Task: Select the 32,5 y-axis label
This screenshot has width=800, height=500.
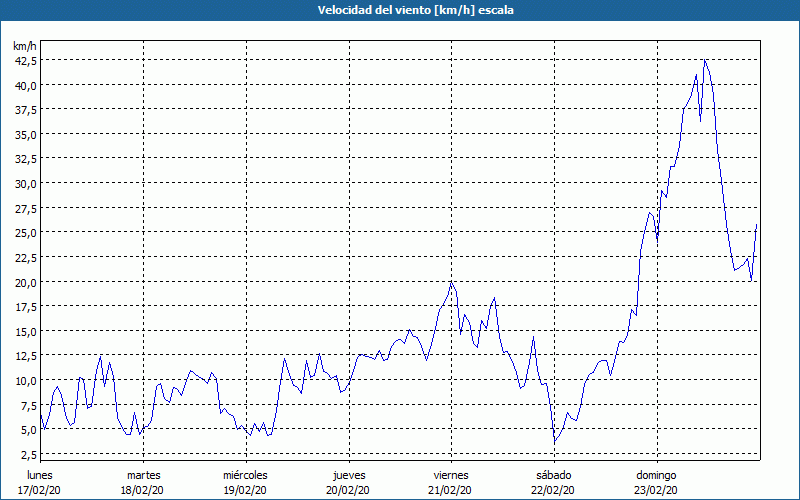Action: [26, 159]
